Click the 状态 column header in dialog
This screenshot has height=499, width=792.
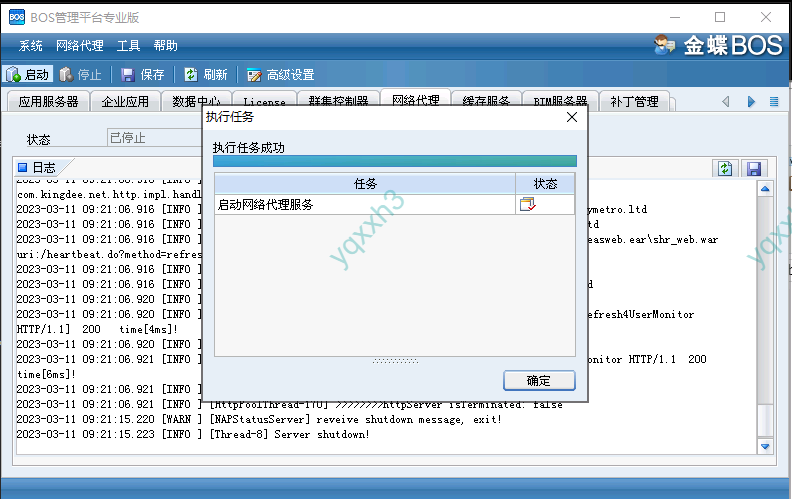pos(545,184)
